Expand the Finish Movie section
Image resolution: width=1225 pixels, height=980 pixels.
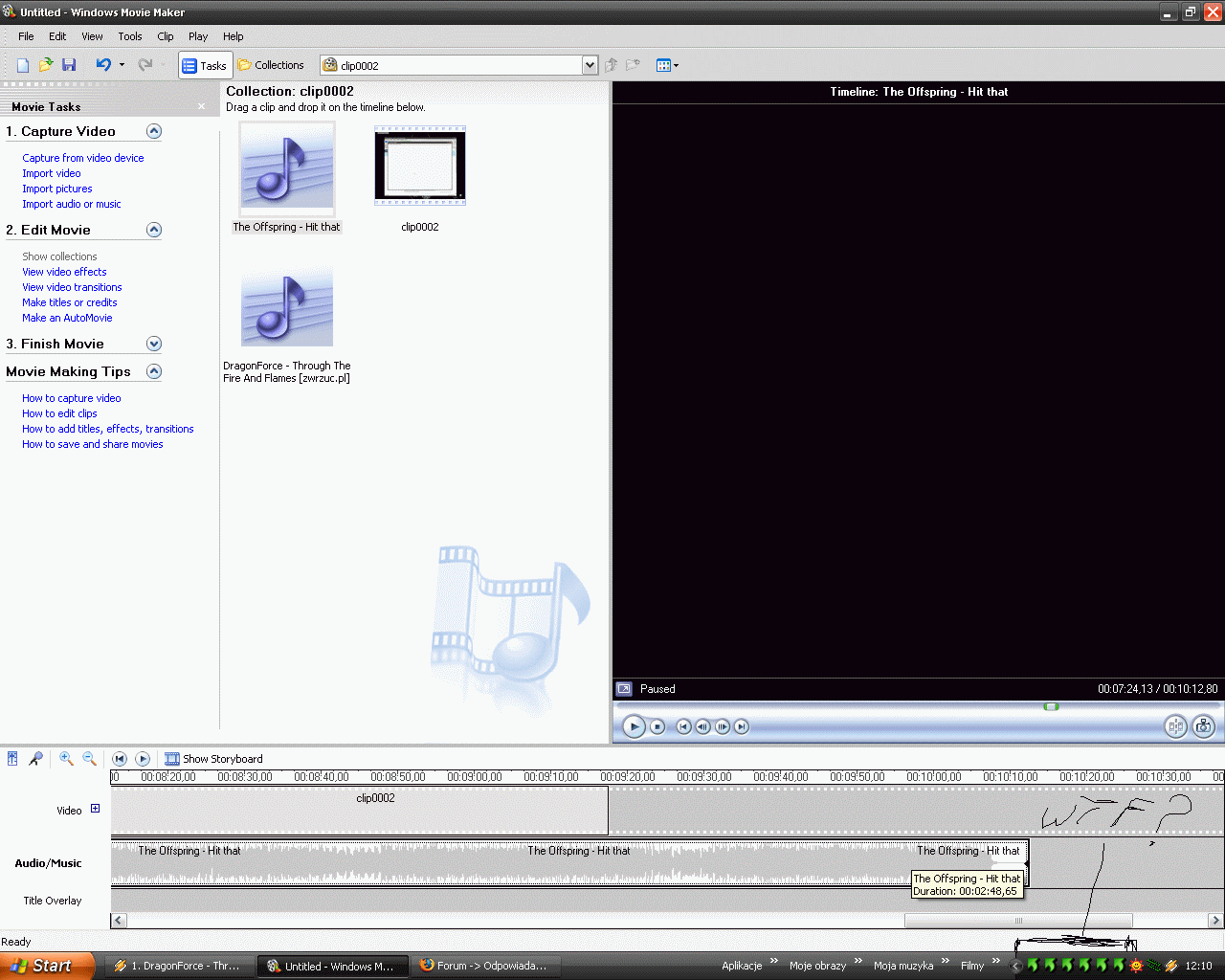(x=154, y=344)
